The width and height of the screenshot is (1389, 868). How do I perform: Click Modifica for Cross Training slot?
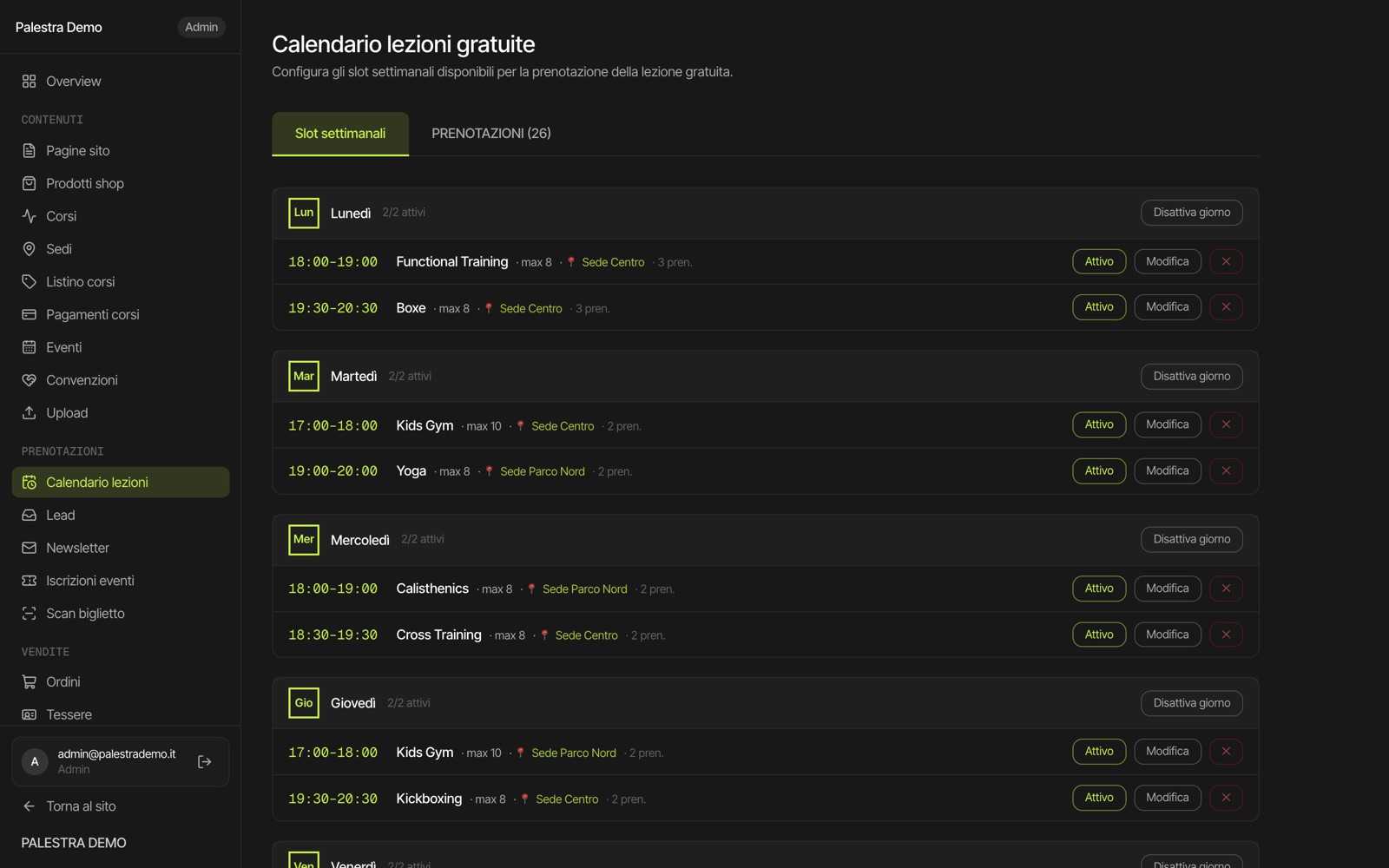click(x=1168, y=635)
